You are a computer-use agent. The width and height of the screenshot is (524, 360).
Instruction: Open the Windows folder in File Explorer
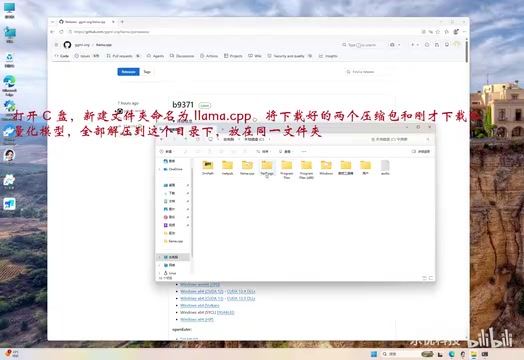tap(326, 168)
